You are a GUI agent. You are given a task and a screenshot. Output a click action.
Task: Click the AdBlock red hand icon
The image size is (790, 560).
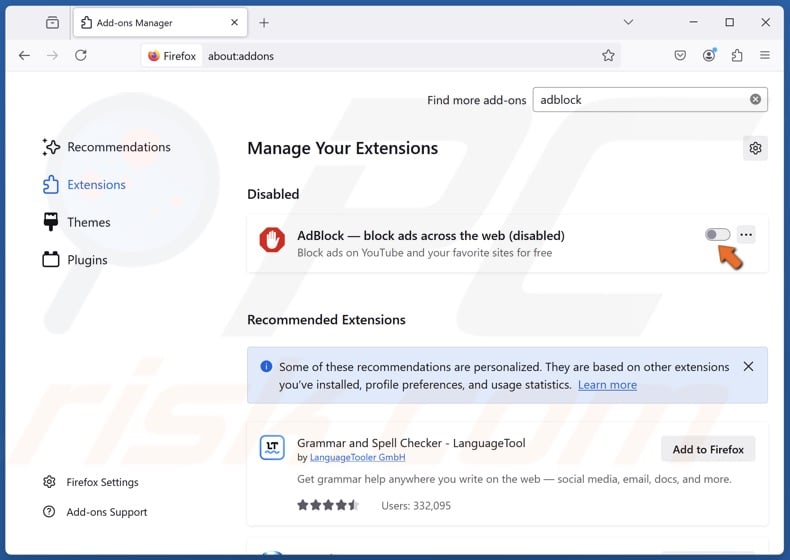tap(272, 240)
